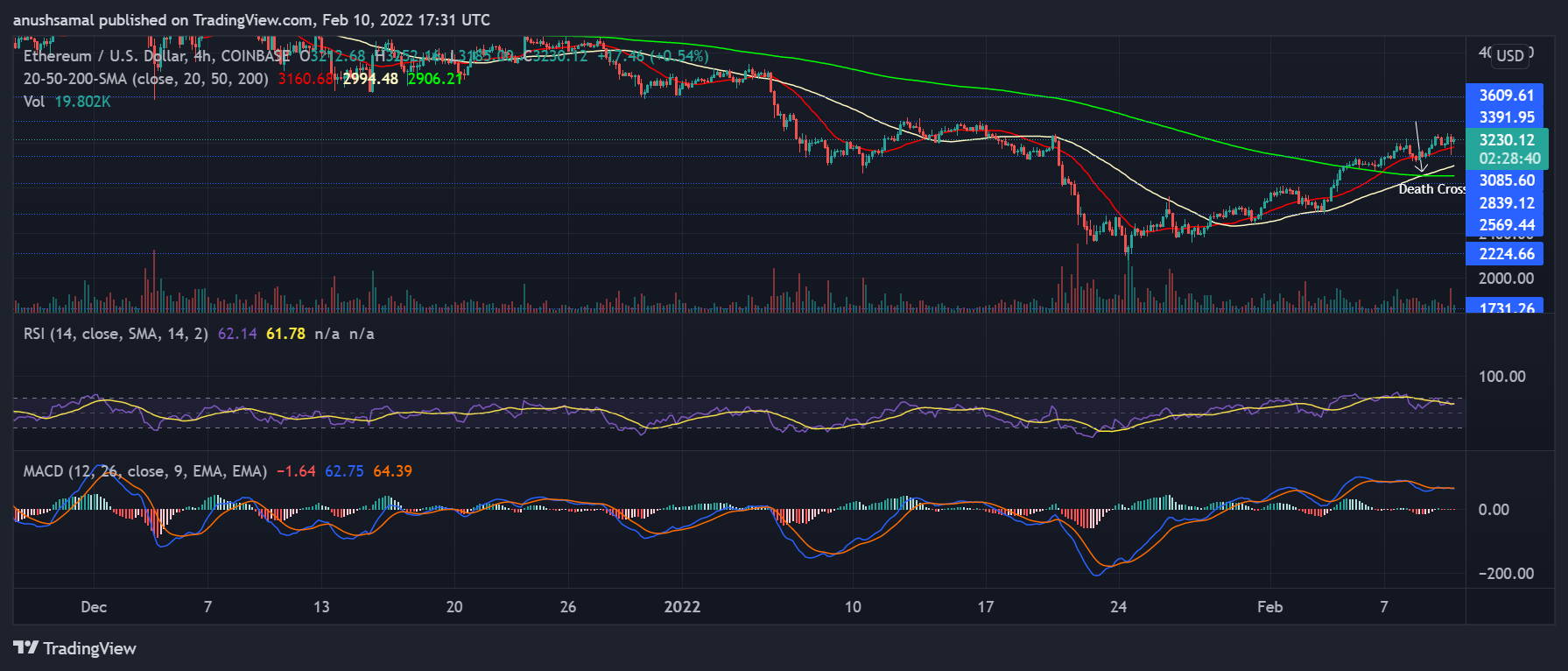Click the 13 date on time axis
1568x671 pixels.
321,607
